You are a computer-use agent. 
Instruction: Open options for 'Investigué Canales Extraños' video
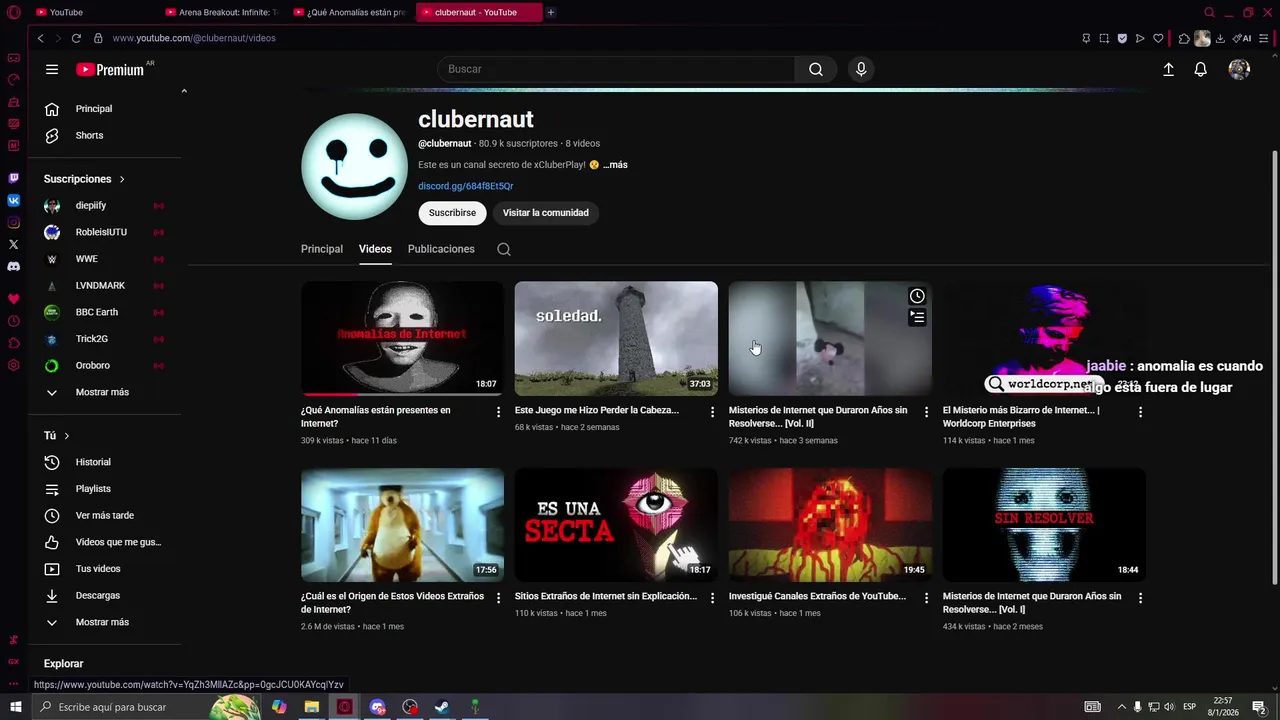[x=926, y=598]
